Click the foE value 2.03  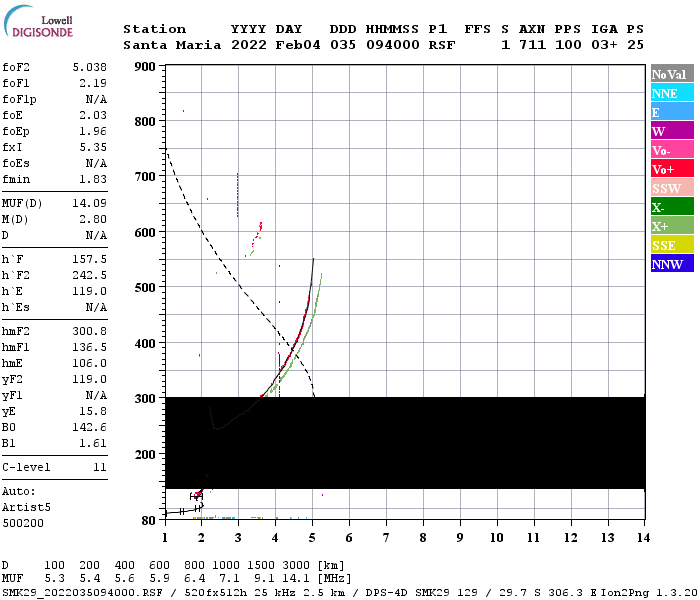point(93,115)
